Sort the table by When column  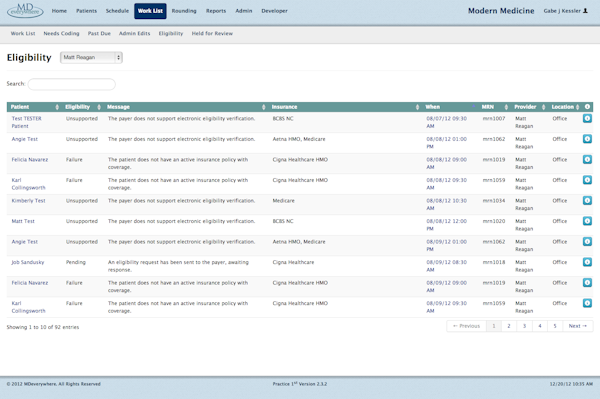click(450, 107)
